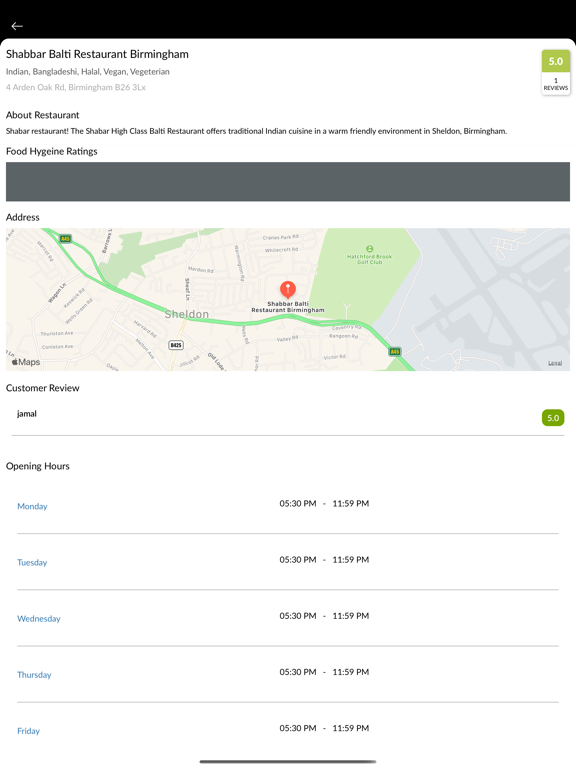Tap the restaurant address 4 Arden Oak Rd
The image size is (576, 768).
pyautogui.click(x=76, y=87)
